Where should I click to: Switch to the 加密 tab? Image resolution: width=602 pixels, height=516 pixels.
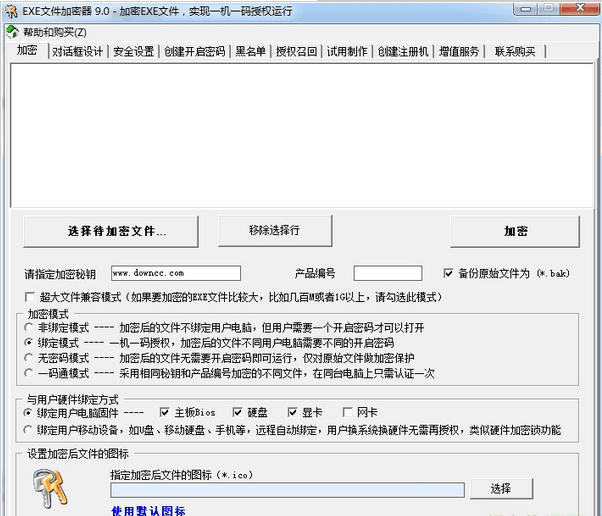point(27,50)
